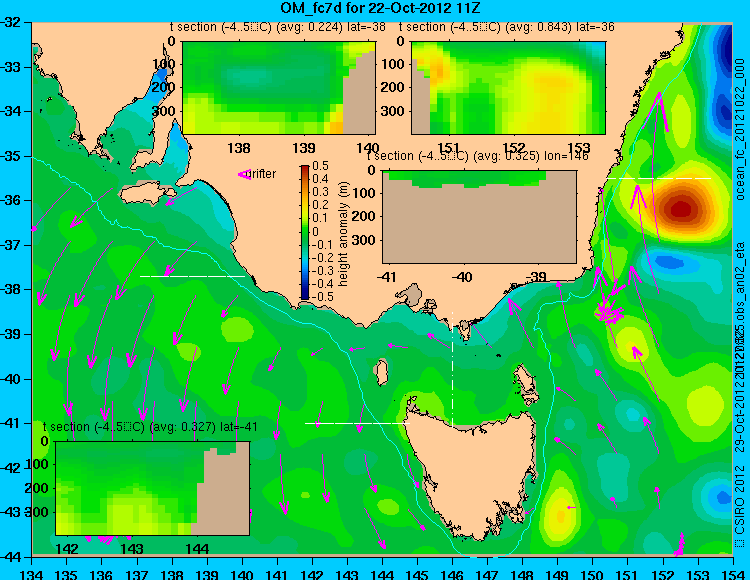Open the t section lat=-38 inset plot

279,88
